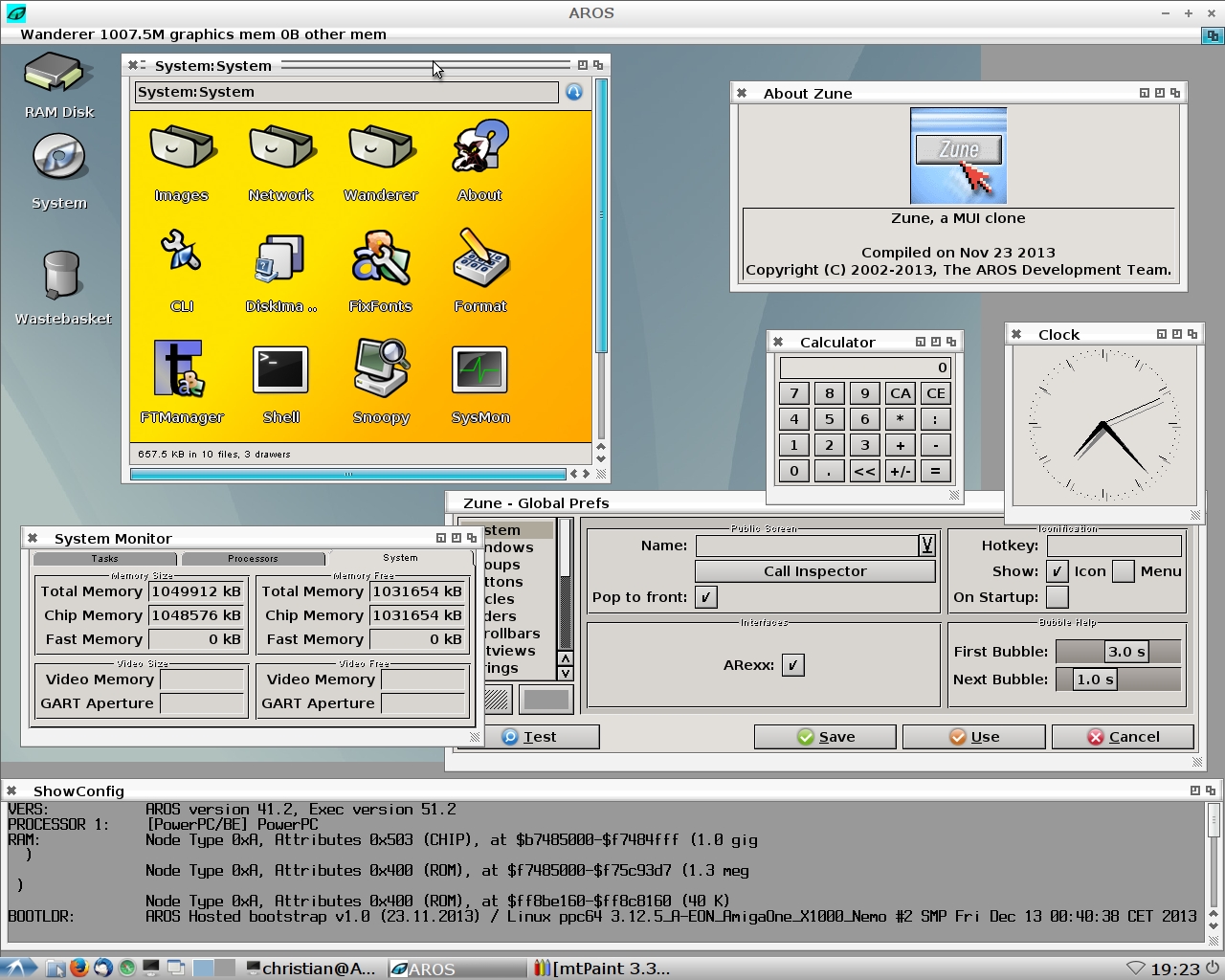Viewport: 1225px width, 980px height.
Task: Launch the Shell icon
Action: click(x=280, y=370)
